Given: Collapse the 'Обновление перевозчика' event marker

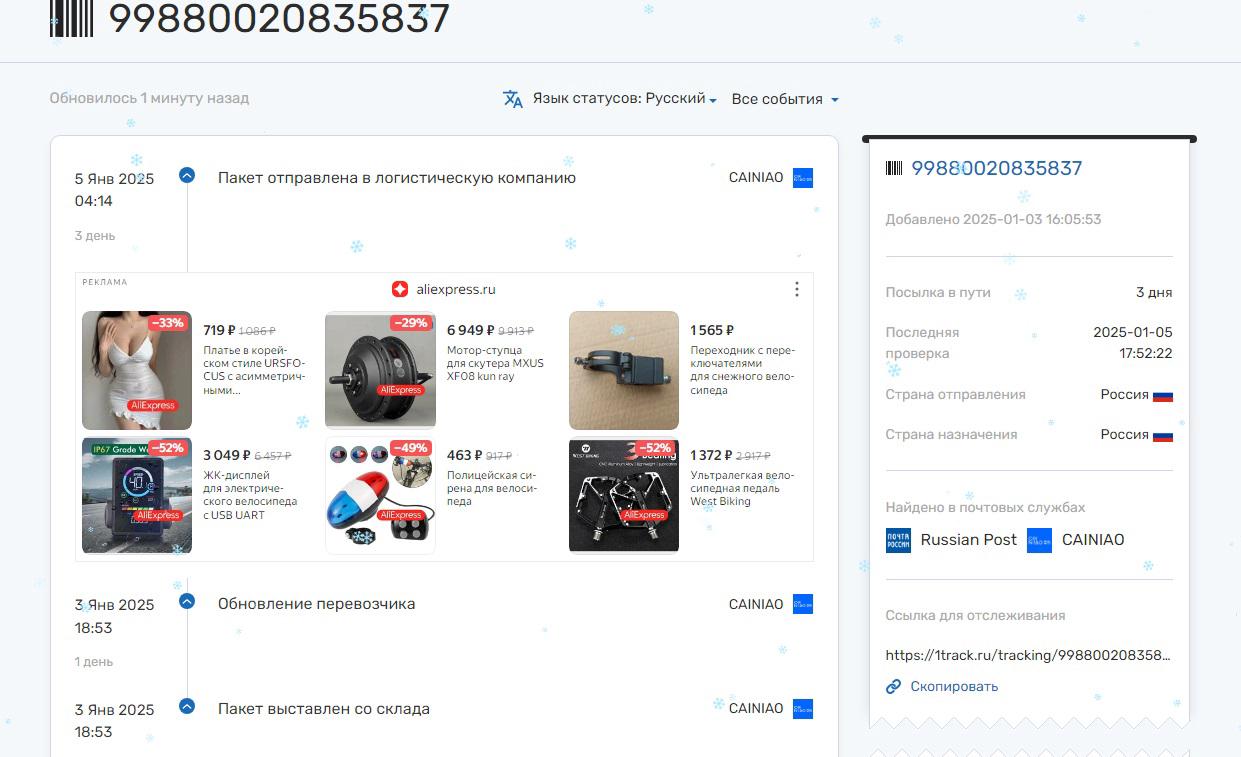Looking at the screenshot, I should click(187, 601).
